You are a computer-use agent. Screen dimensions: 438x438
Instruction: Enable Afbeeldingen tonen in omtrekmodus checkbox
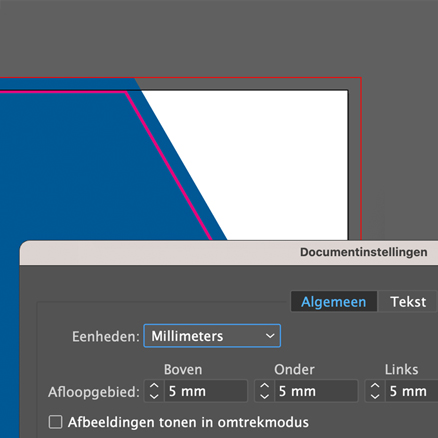(x=55, y=422)
